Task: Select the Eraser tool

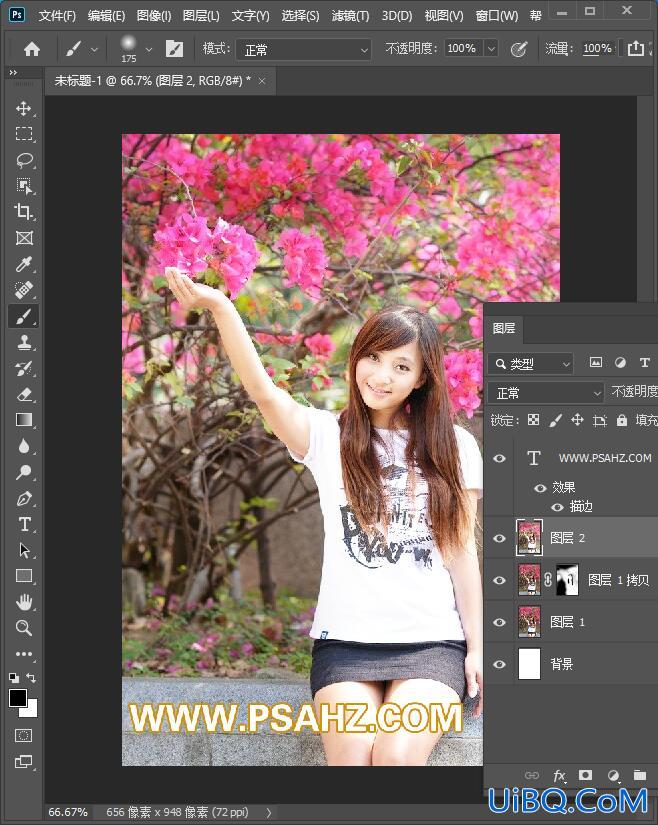Action: coord(24,394)
